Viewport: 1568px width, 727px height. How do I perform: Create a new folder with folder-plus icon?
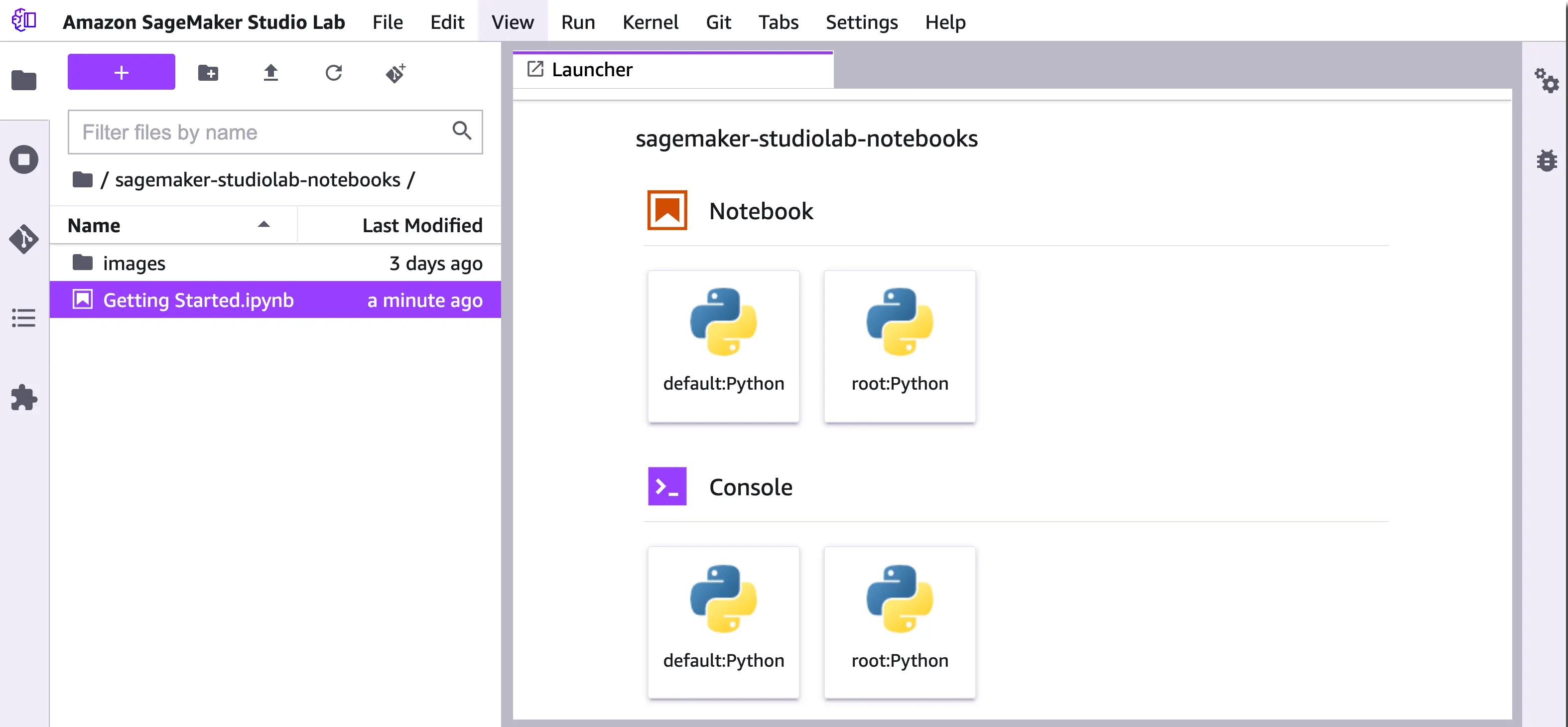[208, 73]
